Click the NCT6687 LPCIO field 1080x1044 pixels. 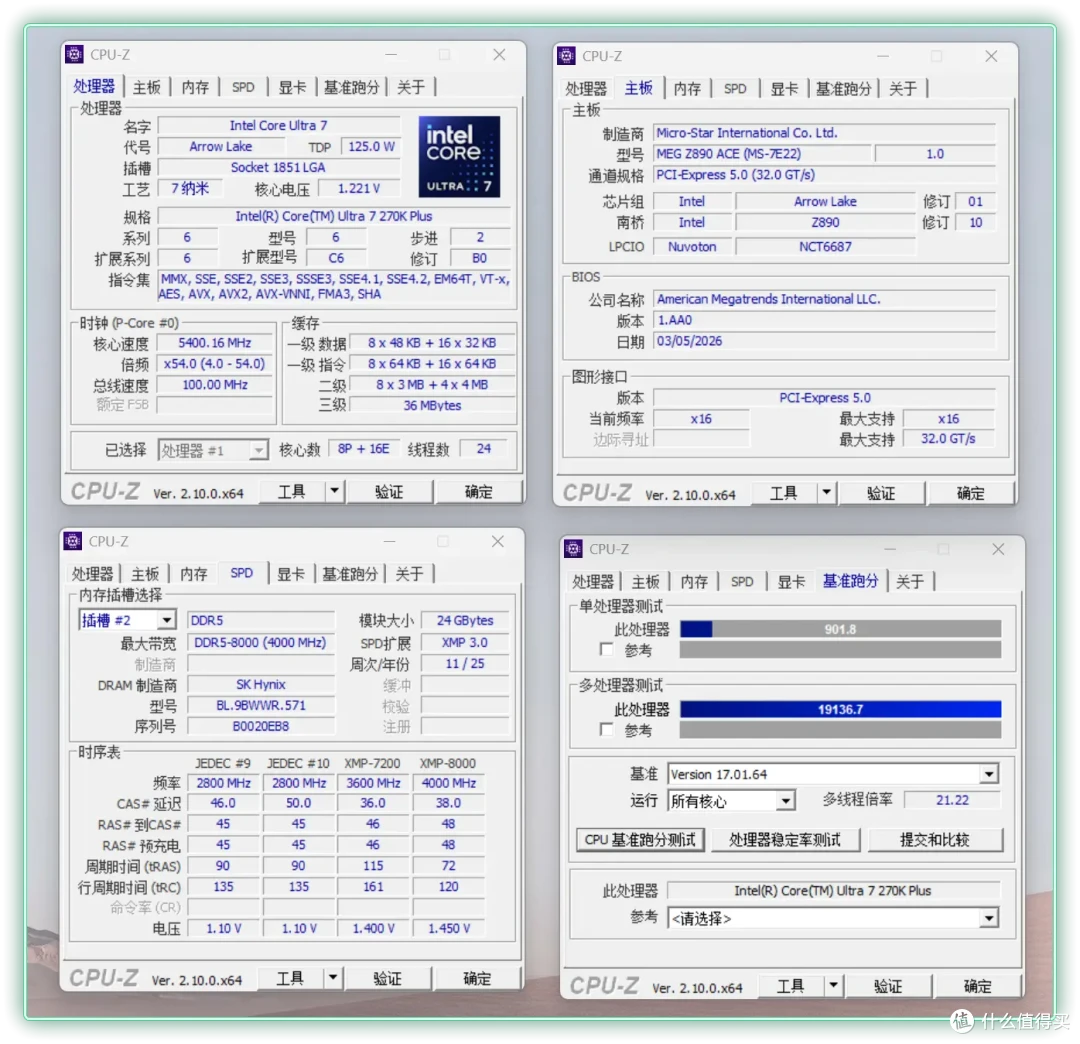click(x=825, y=247)
